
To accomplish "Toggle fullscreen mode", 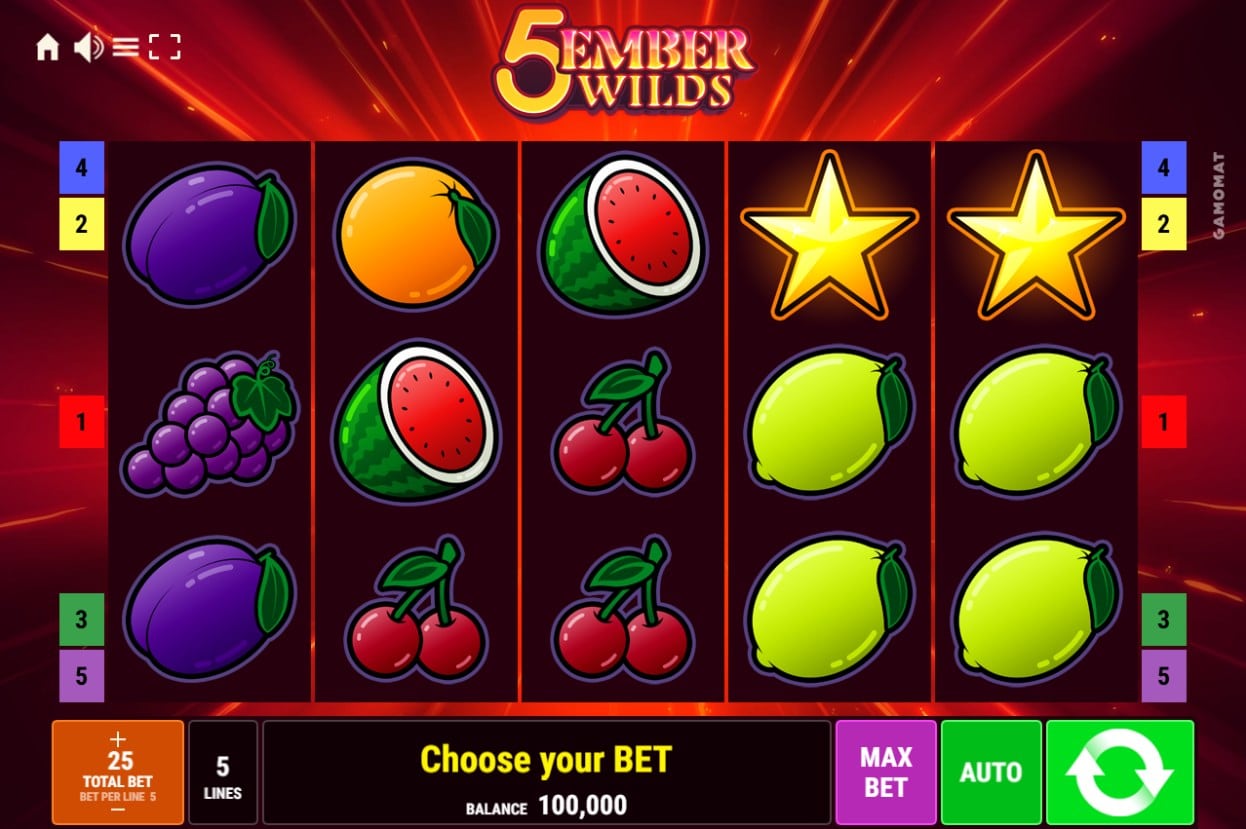I will pyautogui.click(x=165, y=47).
